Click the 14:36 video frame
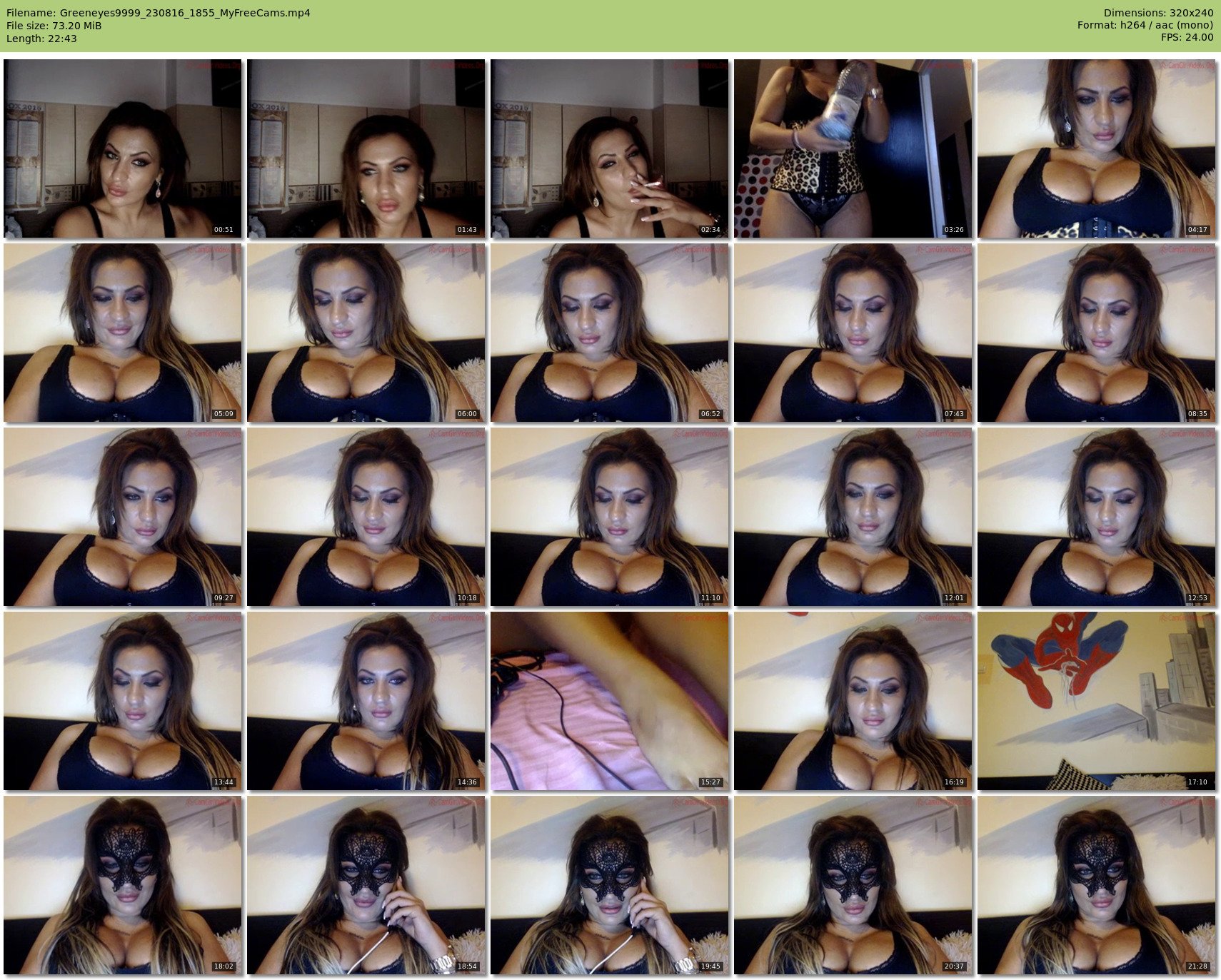The height and width of the screenshot is (980, 1221). (x=366, y=701)
